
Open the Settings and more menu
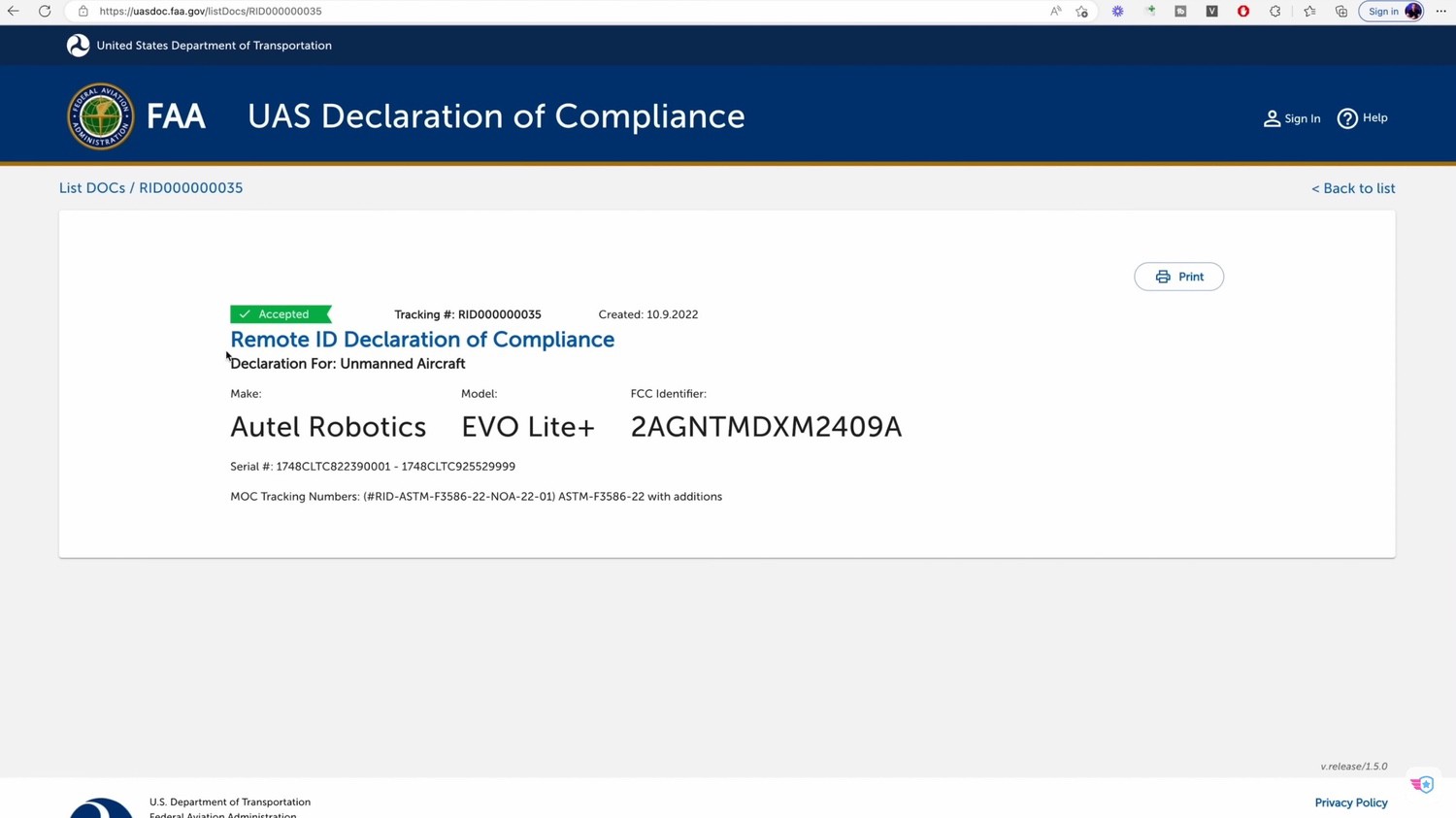[x=1440, y=11]
